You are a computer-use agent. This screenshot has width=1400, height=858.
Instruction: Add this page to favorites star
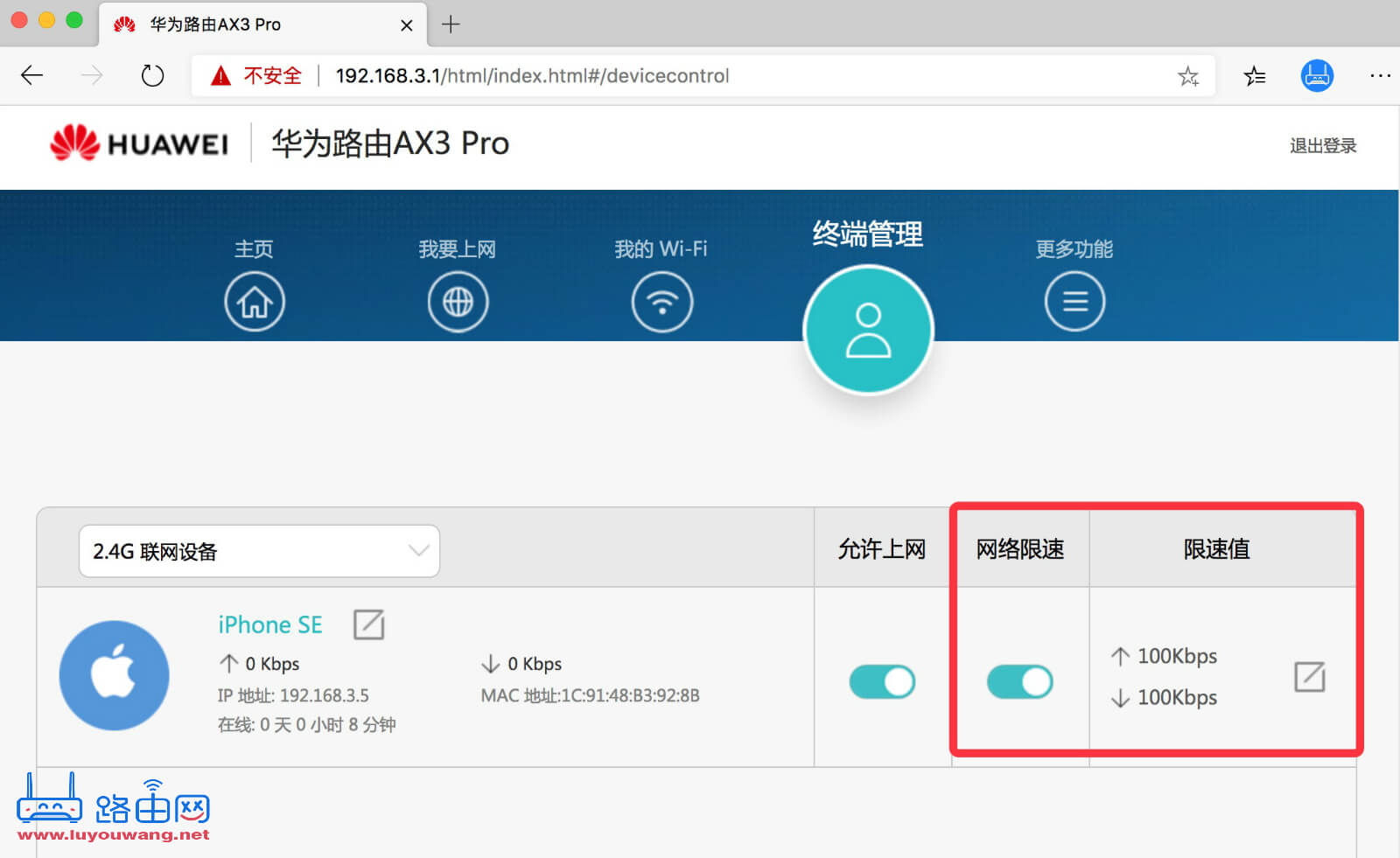click(1188, 76)
